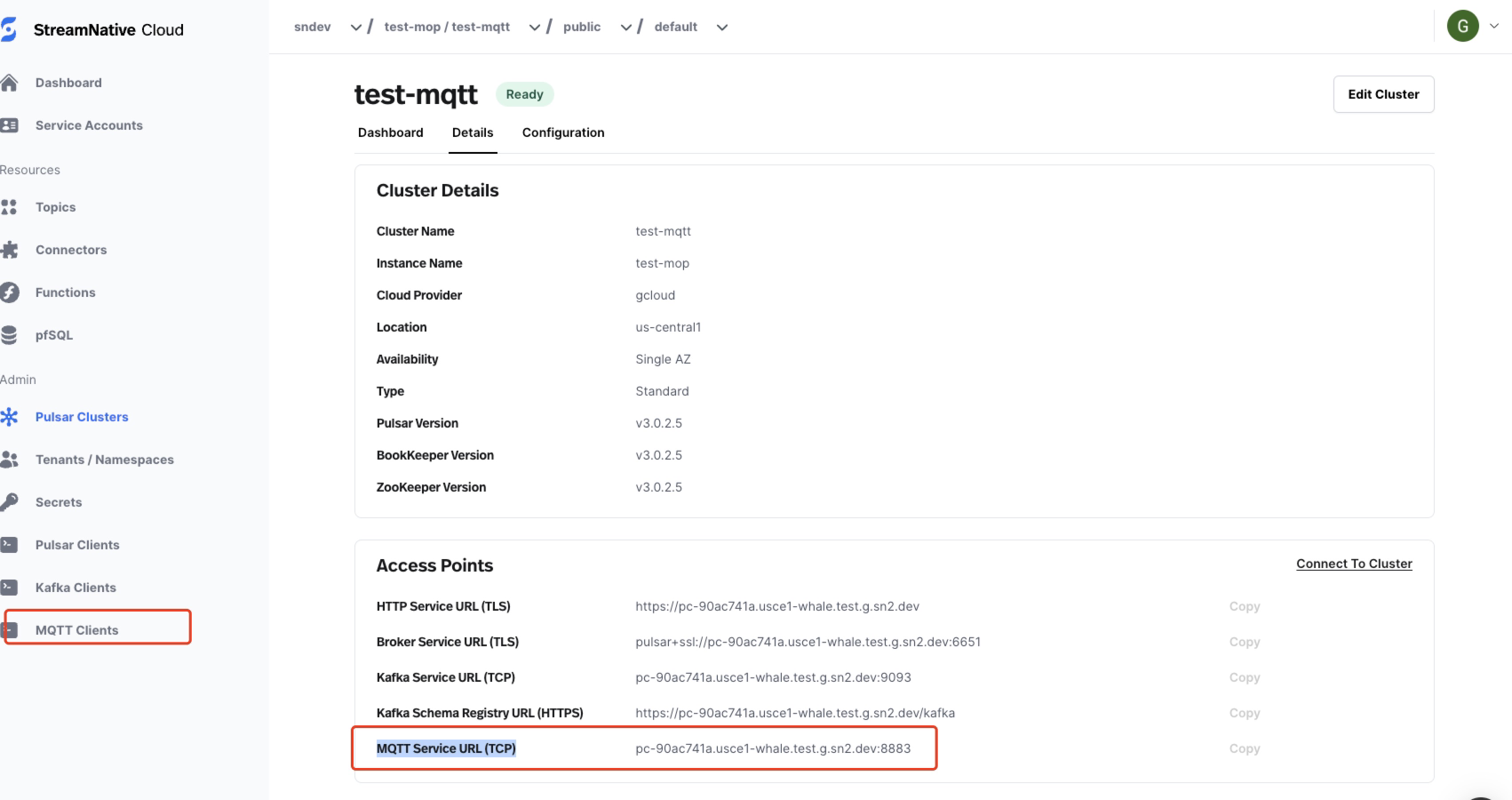
Task: Open Dashboard via the home icon
Action: pos(9,83)
